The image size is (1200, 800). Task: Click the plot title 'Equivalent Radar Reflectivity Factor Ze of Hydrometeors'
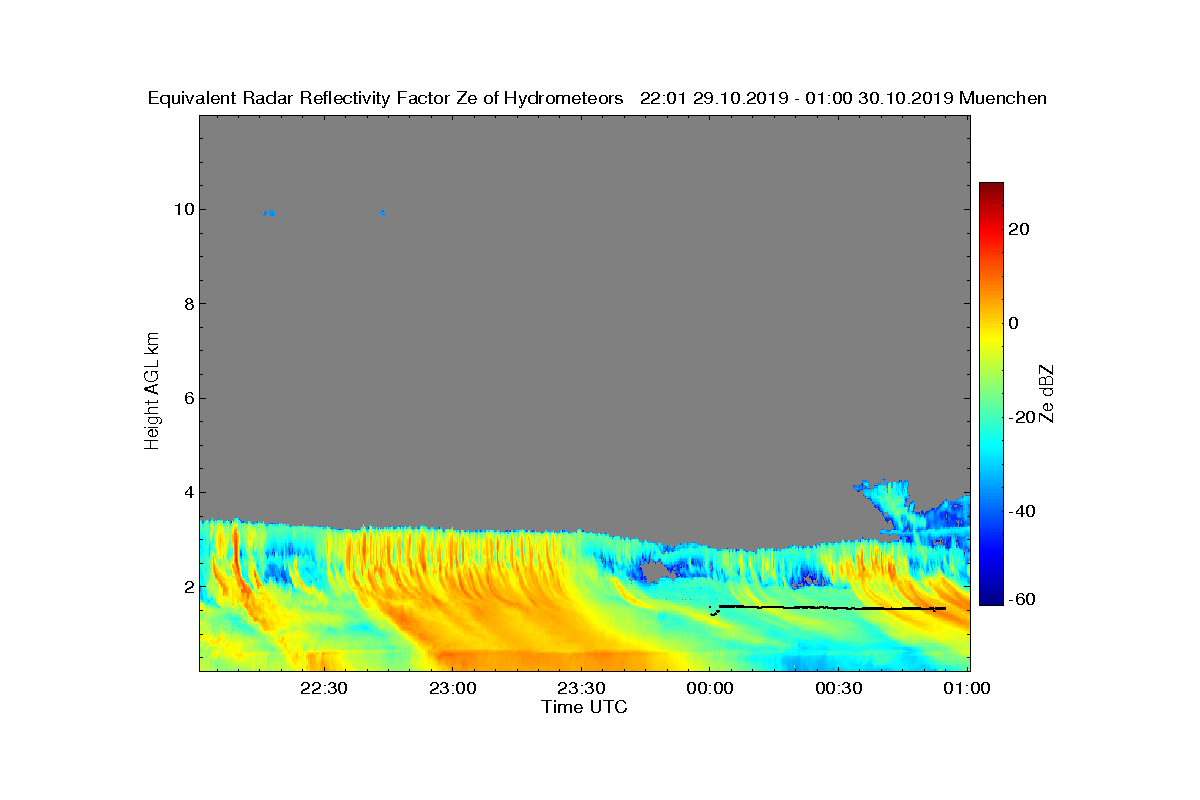[x=386, y=99]
